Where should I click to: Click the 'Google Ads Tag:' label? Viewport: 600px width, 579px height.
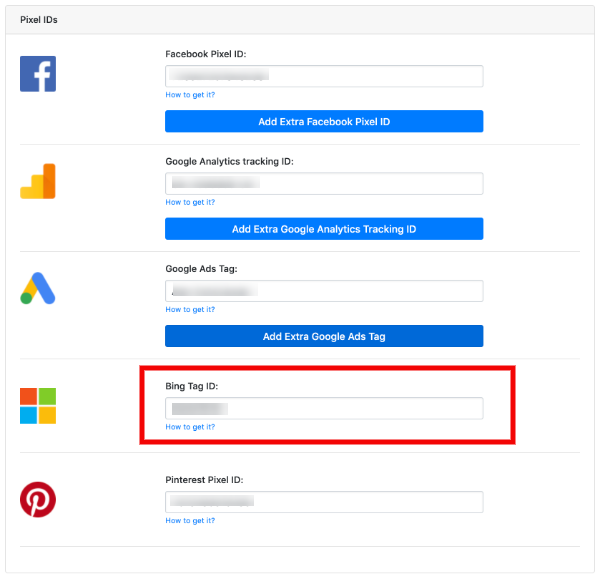pyautogui.click(x=201, y=269)
